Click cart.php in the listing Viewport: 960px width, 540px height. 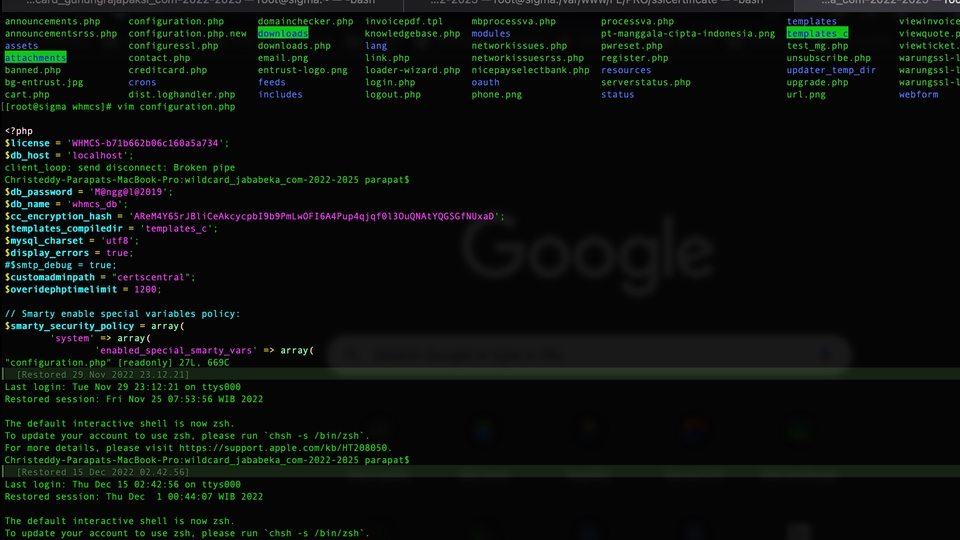coord(28,95)
